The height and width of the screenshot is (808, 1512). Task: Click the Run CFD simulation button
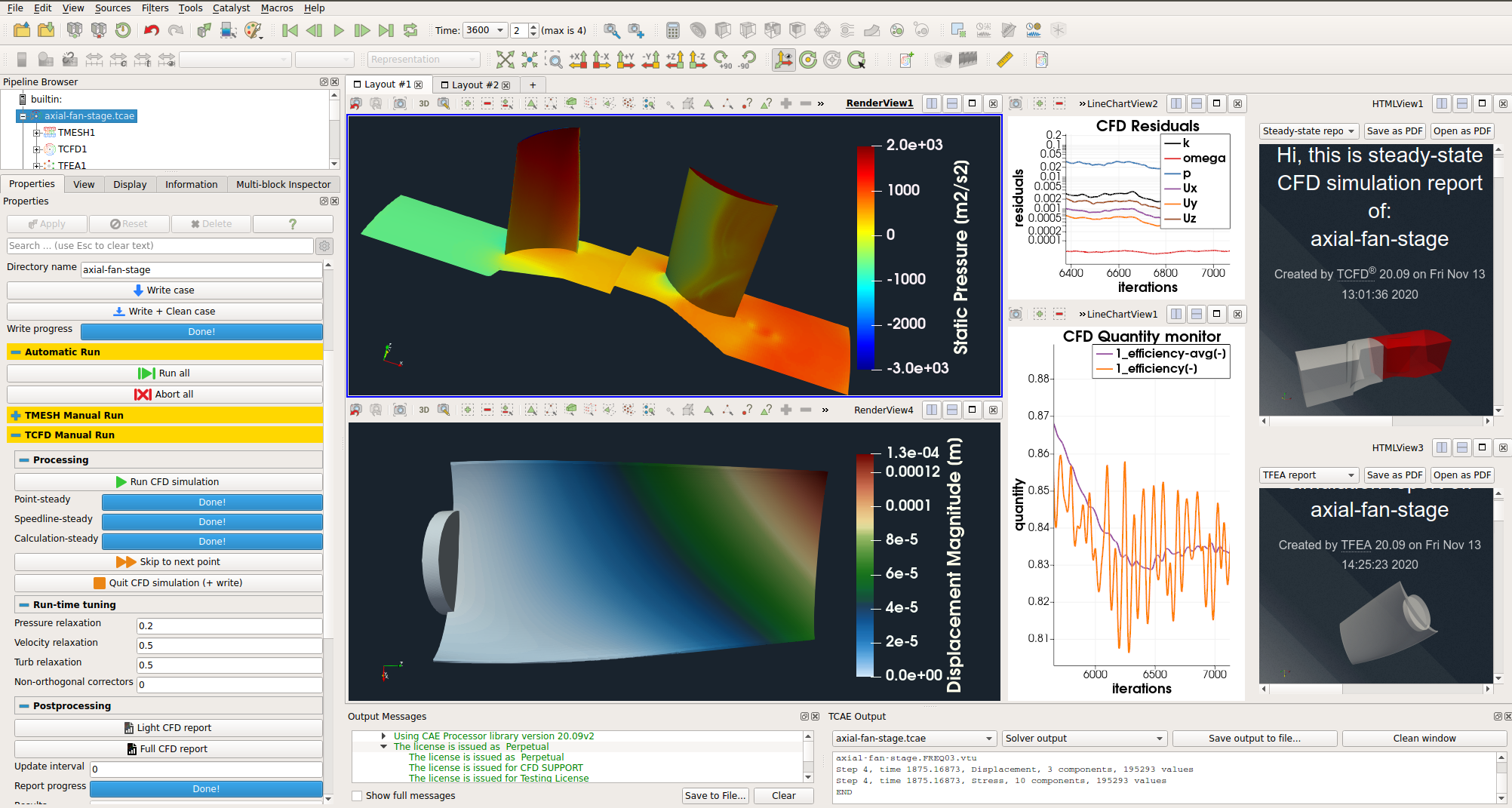(x=167, y=482)
